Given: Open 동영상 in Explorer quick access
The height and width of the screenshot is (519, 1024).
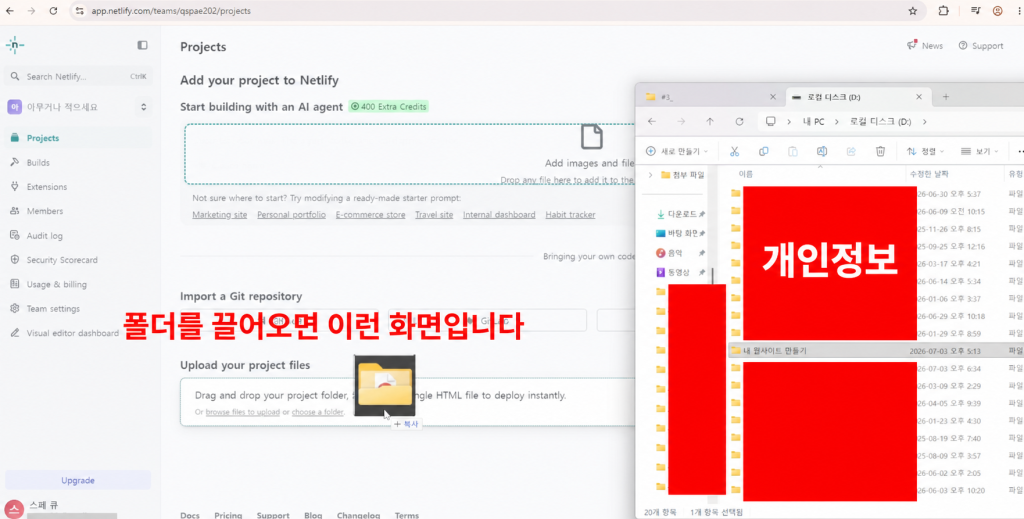Looking at the screenshot, I should pos(679,272).
